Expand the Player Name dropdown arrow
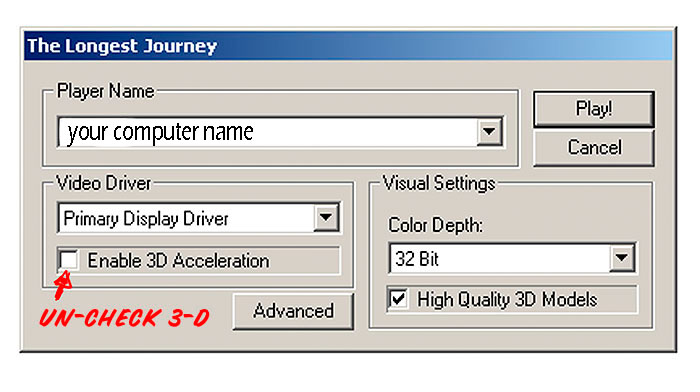The width and height of the screenshot is (700, 392). coord(489,131)
